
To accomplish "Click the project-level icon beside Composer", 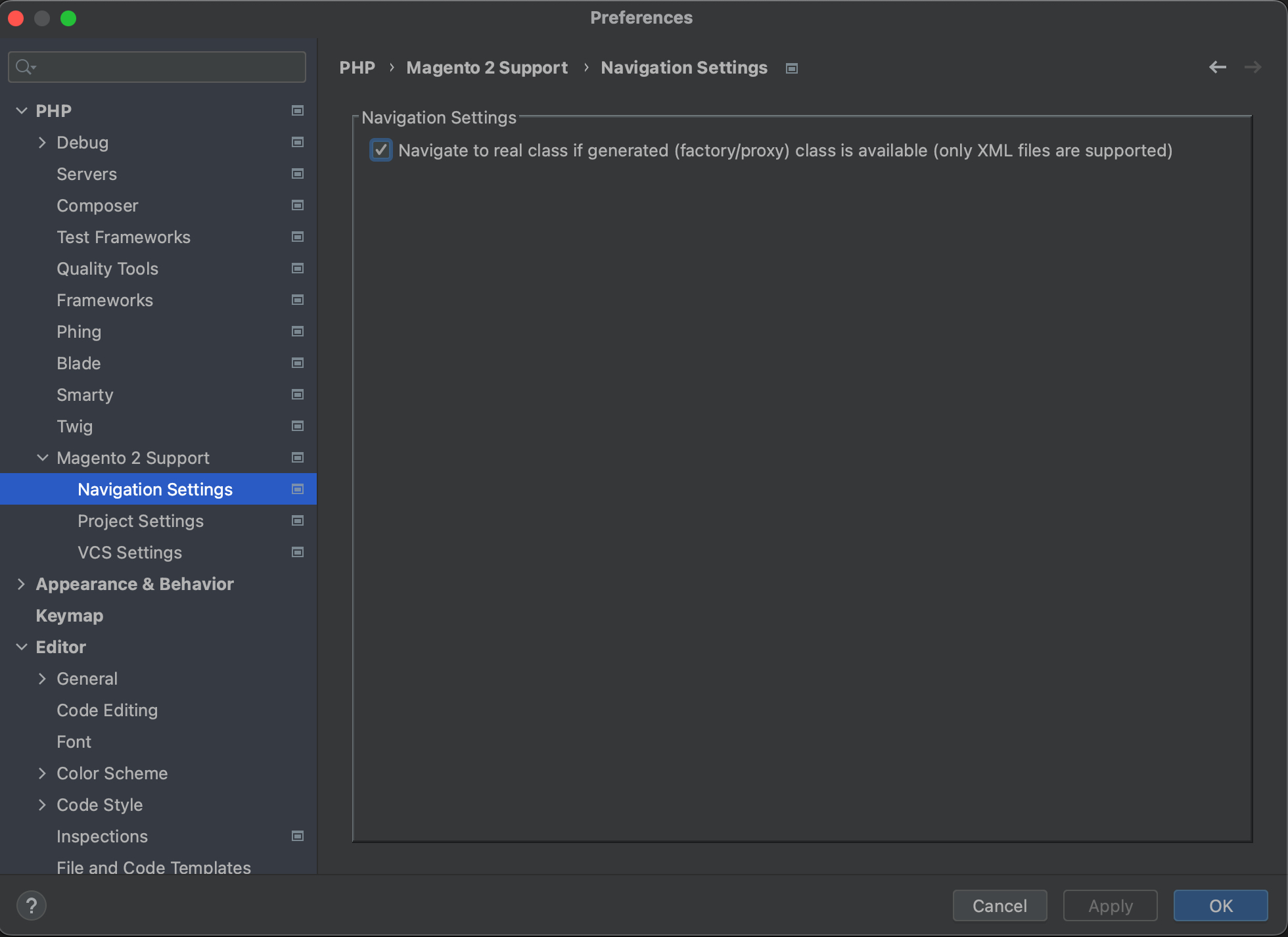I will tap(298, 205).
